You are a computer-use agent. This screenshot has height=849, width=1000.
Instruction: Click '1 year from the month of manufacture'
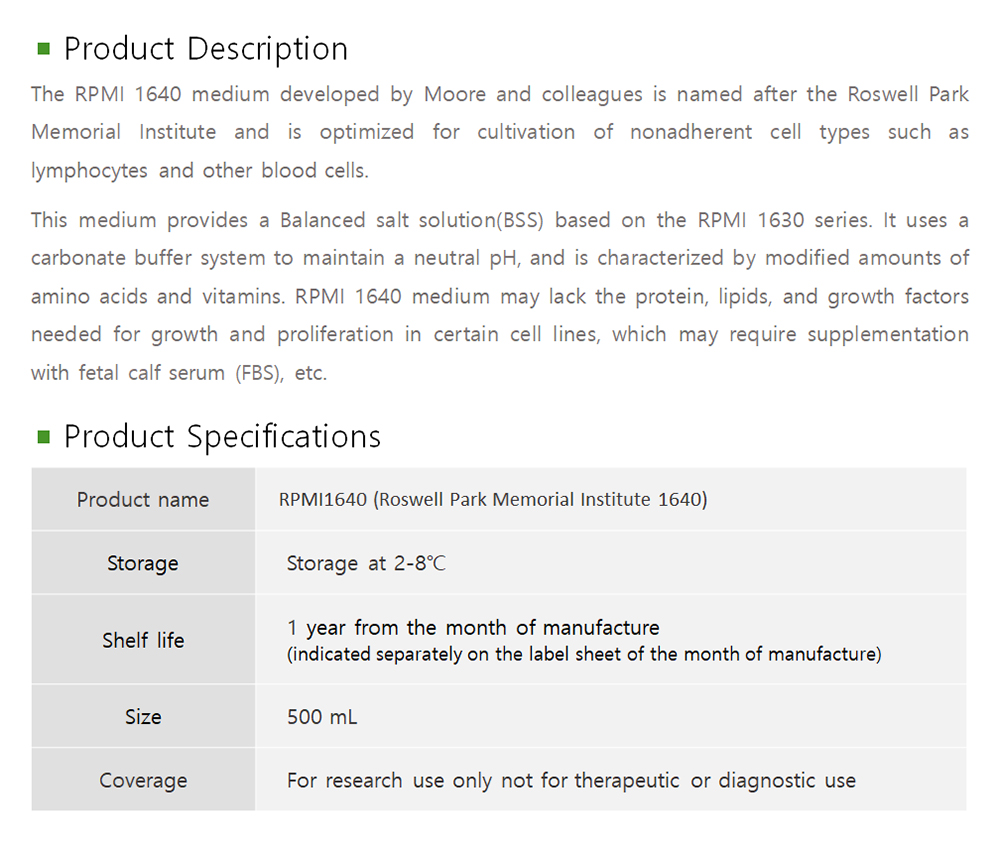pyautogui.click(x=473, y=628)
